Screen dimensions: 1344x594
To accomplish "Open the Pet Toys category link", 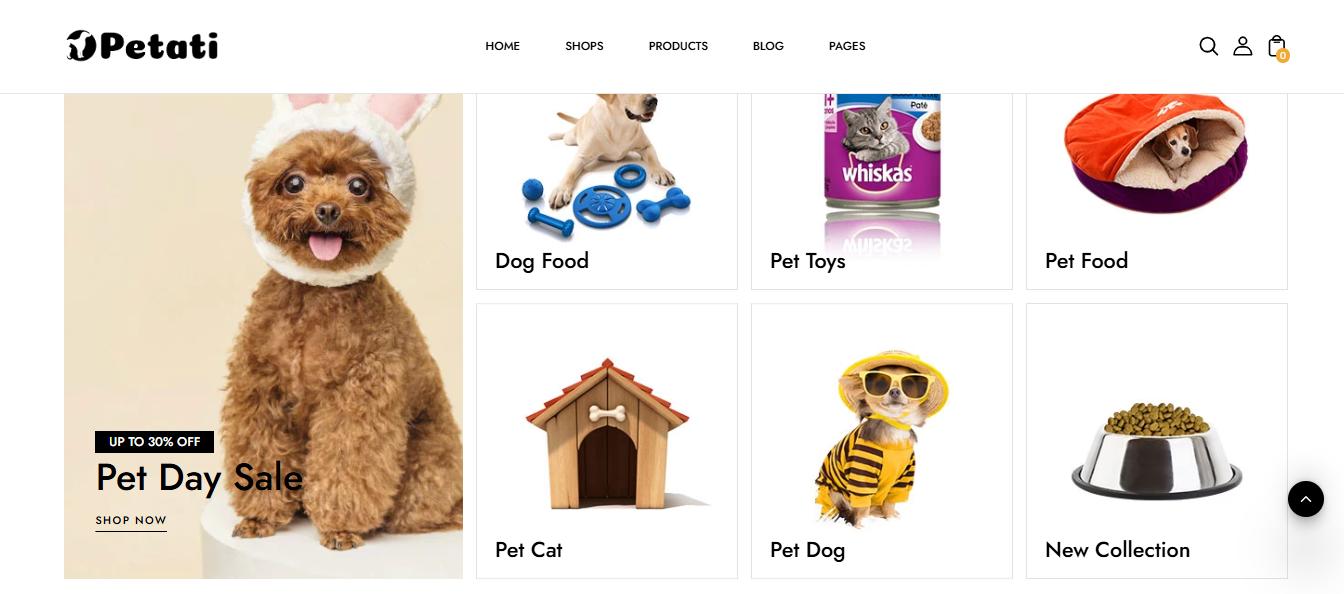I will coord(808,261).
